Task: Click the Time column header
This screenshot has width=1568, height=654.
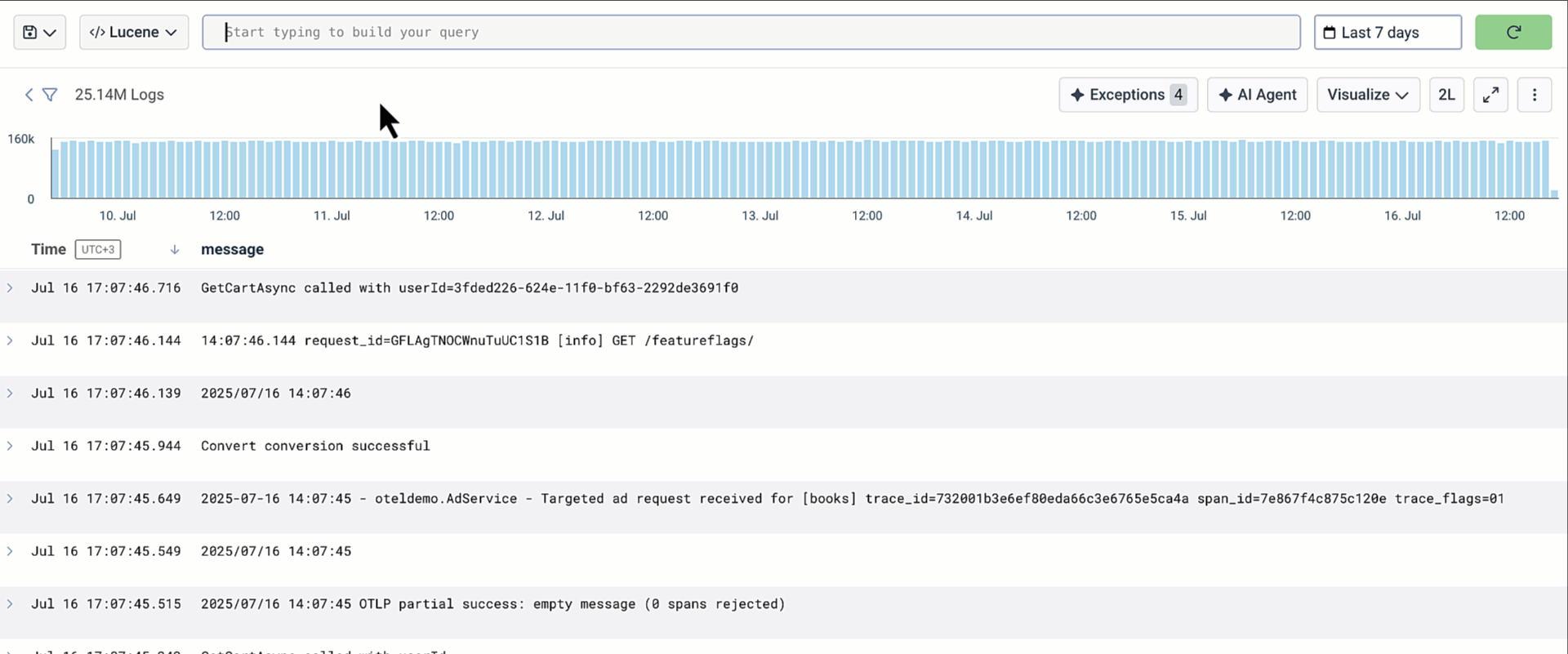Action: [x=48, y=249]
